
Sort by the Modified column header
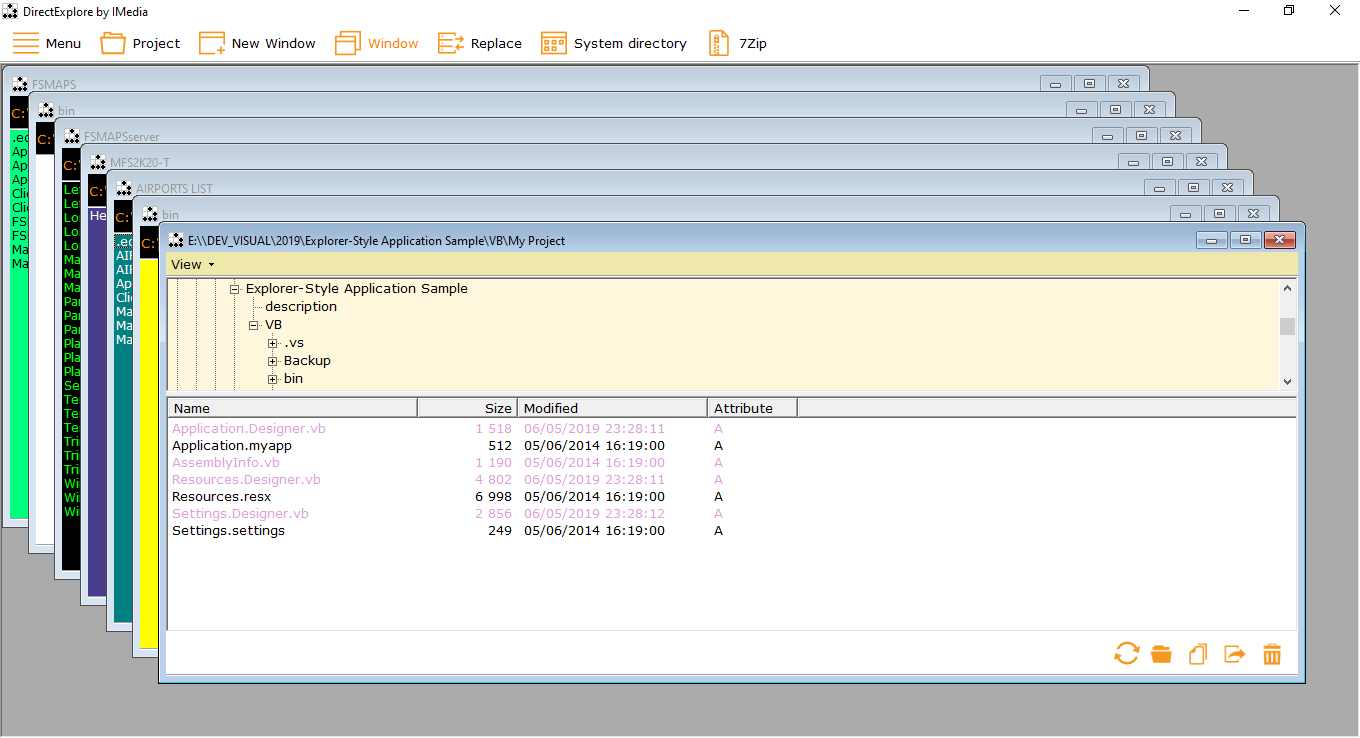pyautogui.click(x=612, y=408)
